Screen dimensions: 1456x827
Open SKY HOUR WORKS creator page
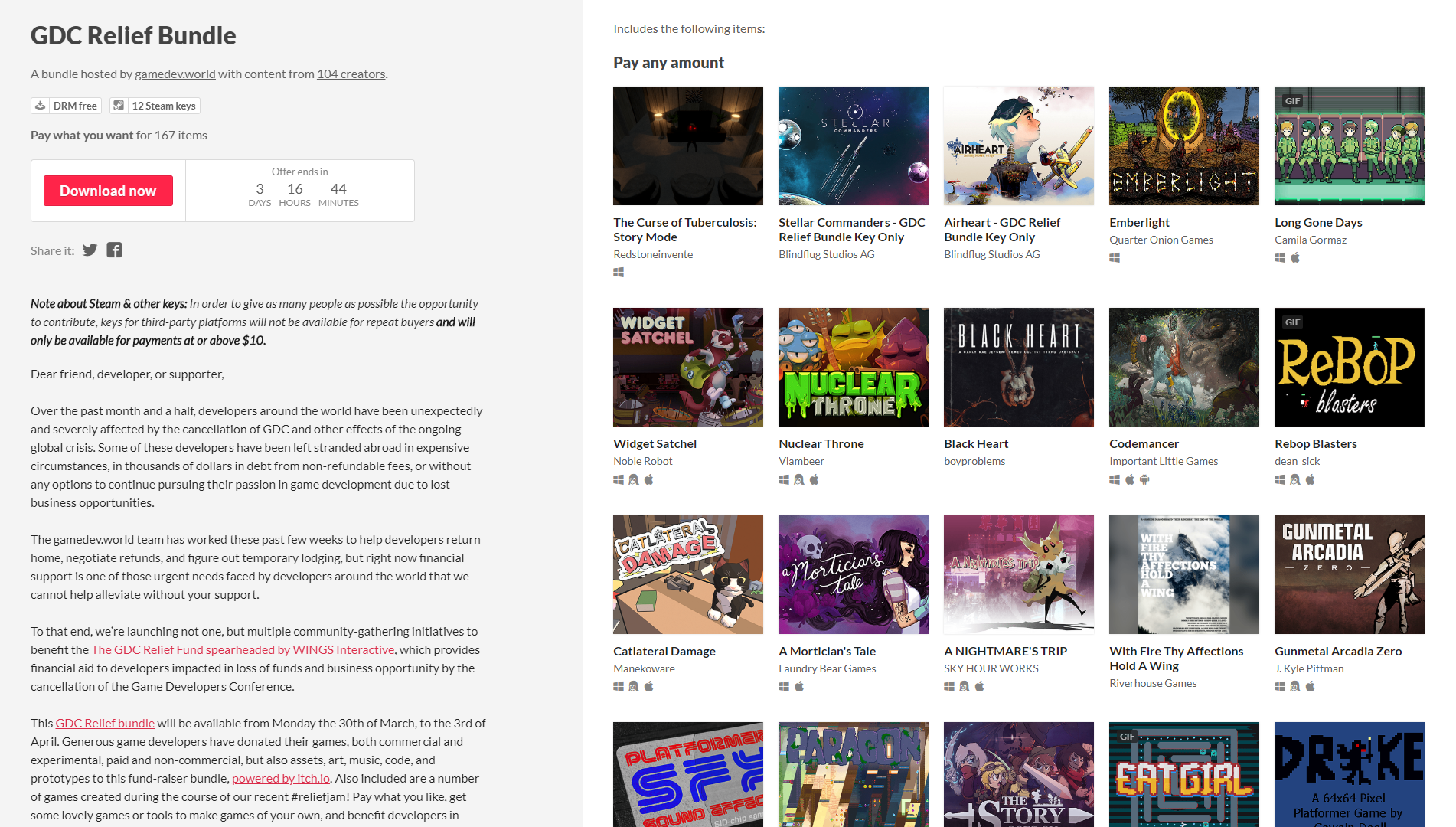point(991,668)
